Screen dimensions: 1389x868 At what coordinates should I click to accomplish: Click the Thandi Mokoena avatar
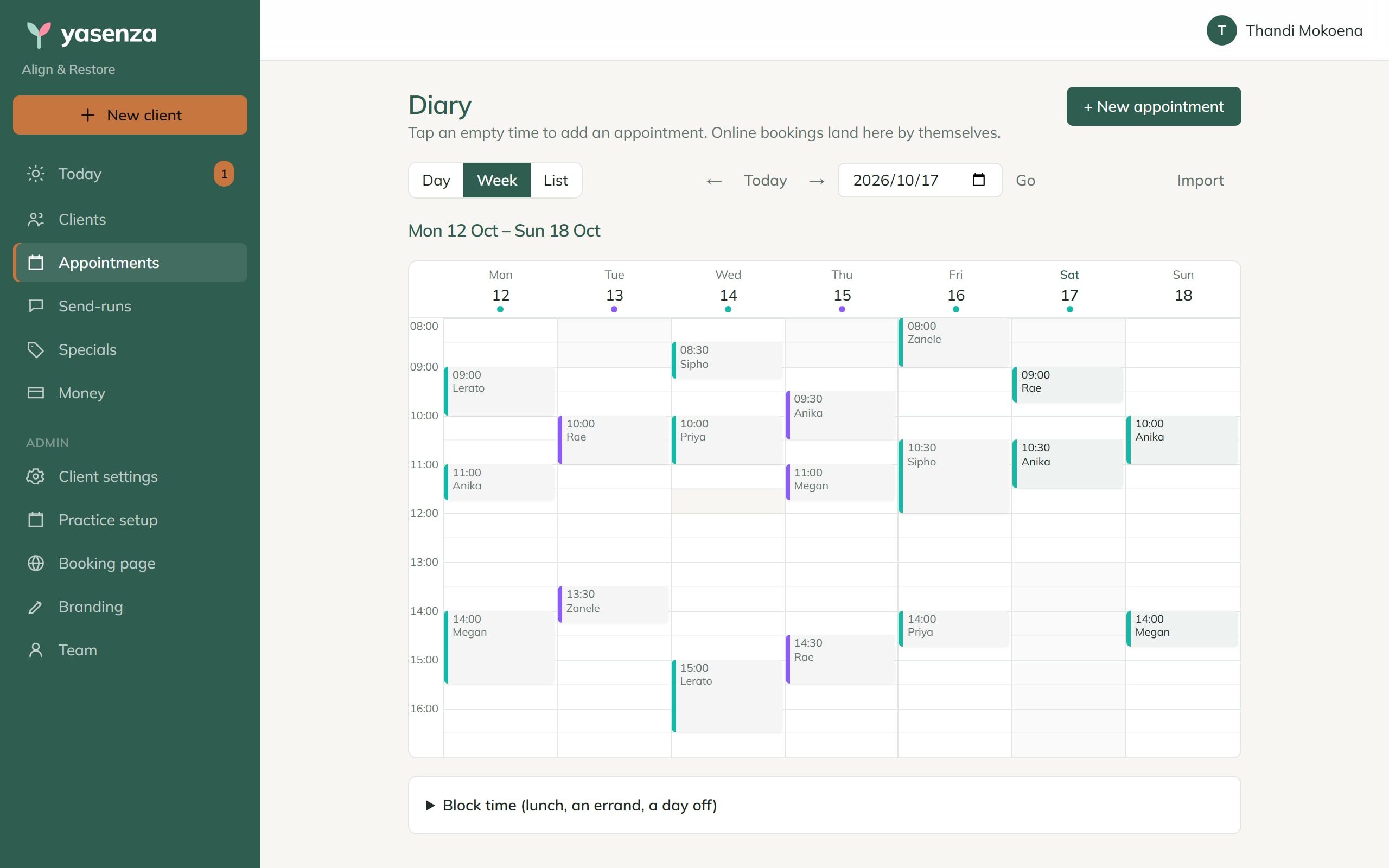click(x=1221, y=30)
